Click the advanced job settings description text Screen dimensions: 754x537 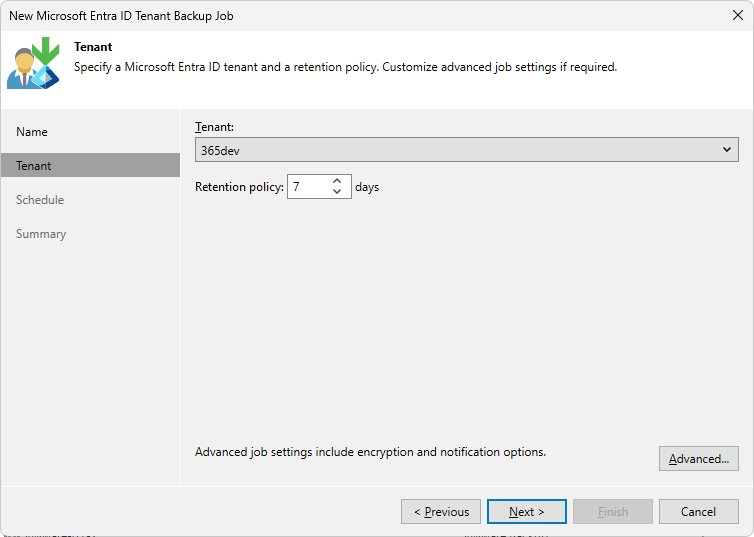(x=370, y=452)
